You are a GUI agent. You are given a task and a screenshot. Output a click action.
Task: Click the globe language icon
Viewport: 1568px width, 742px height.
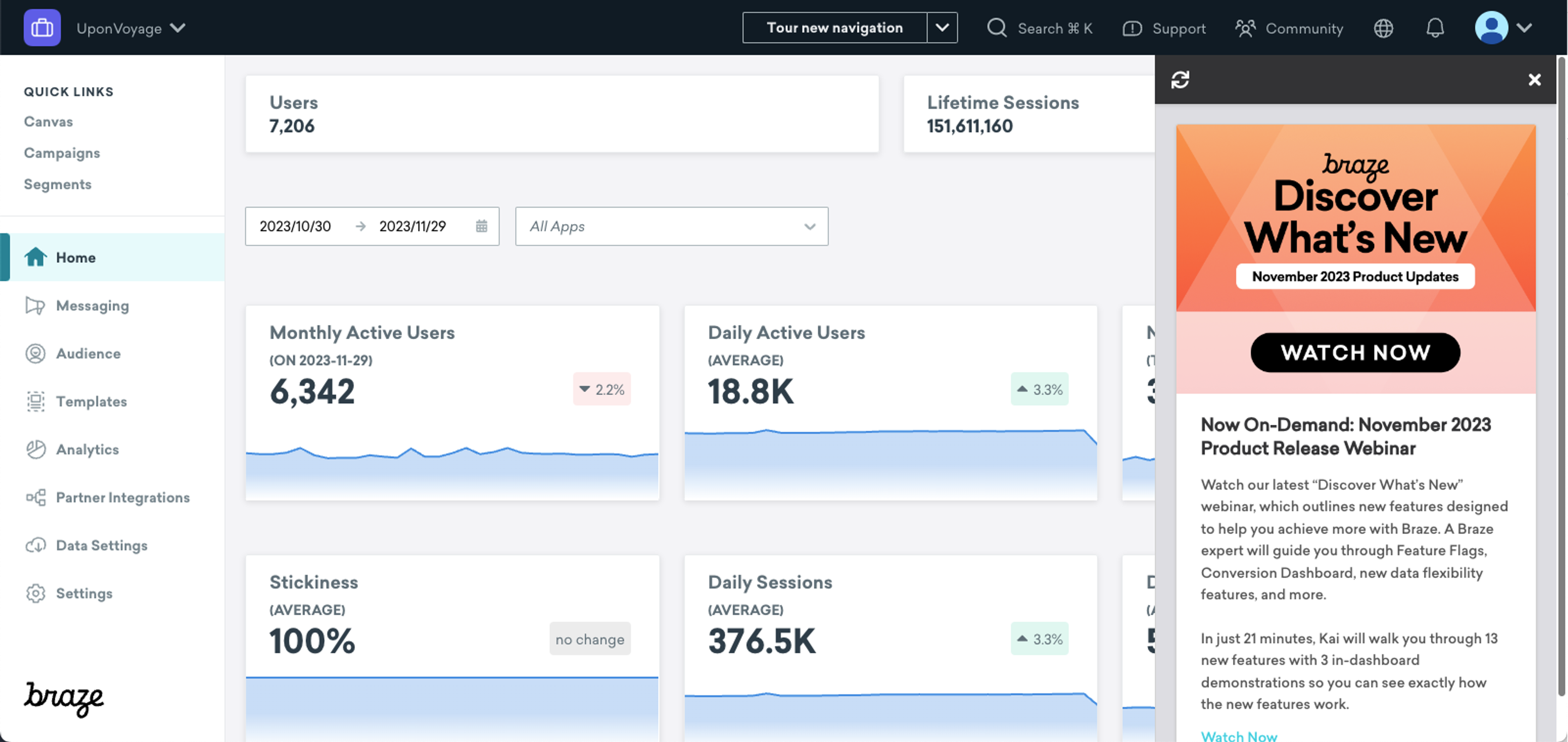coord(1383,28)
